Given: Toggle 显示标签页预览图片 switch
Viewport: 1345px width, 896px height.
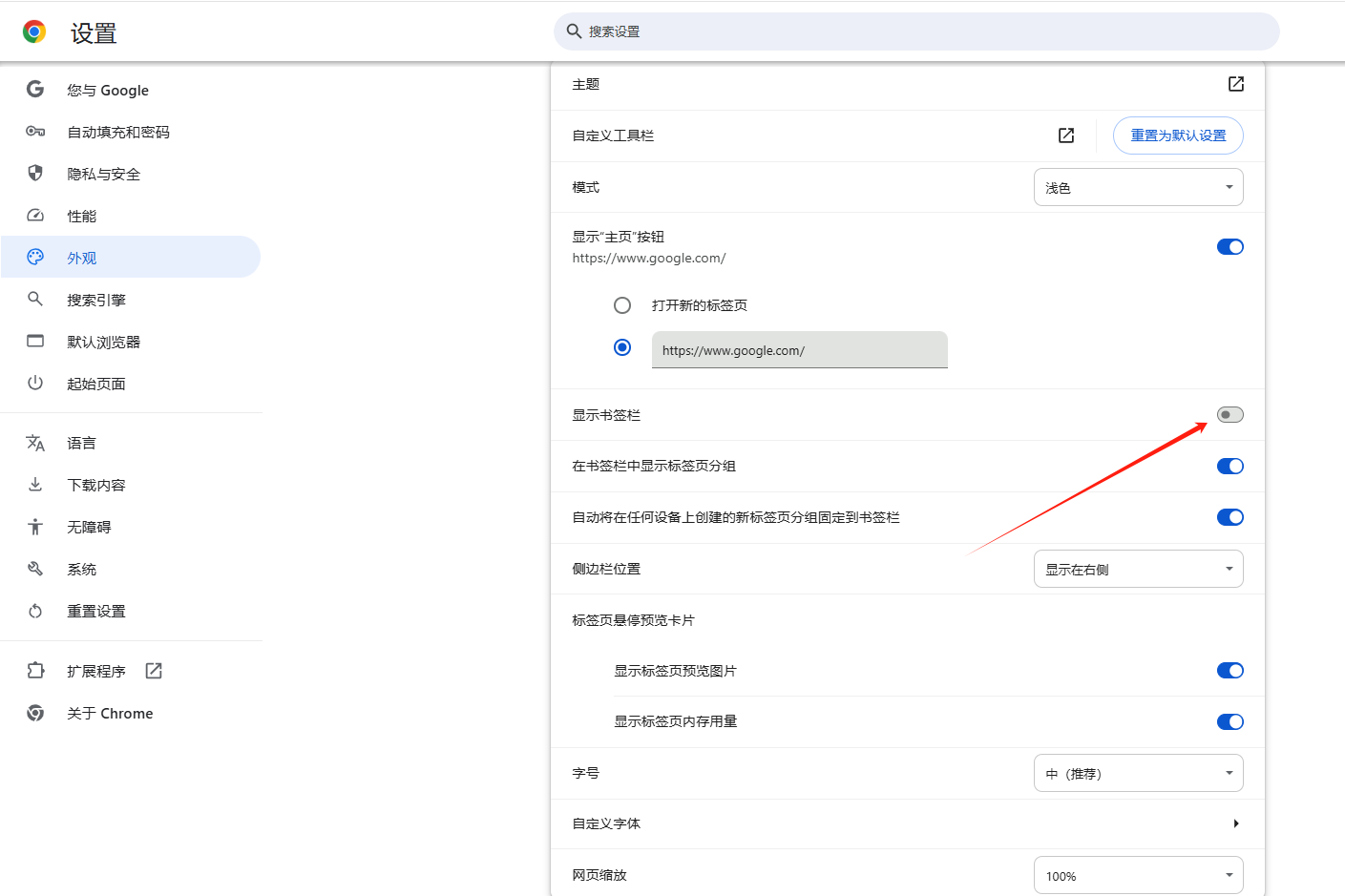Looking at the screenshot, I should (x=1230, y=671).
